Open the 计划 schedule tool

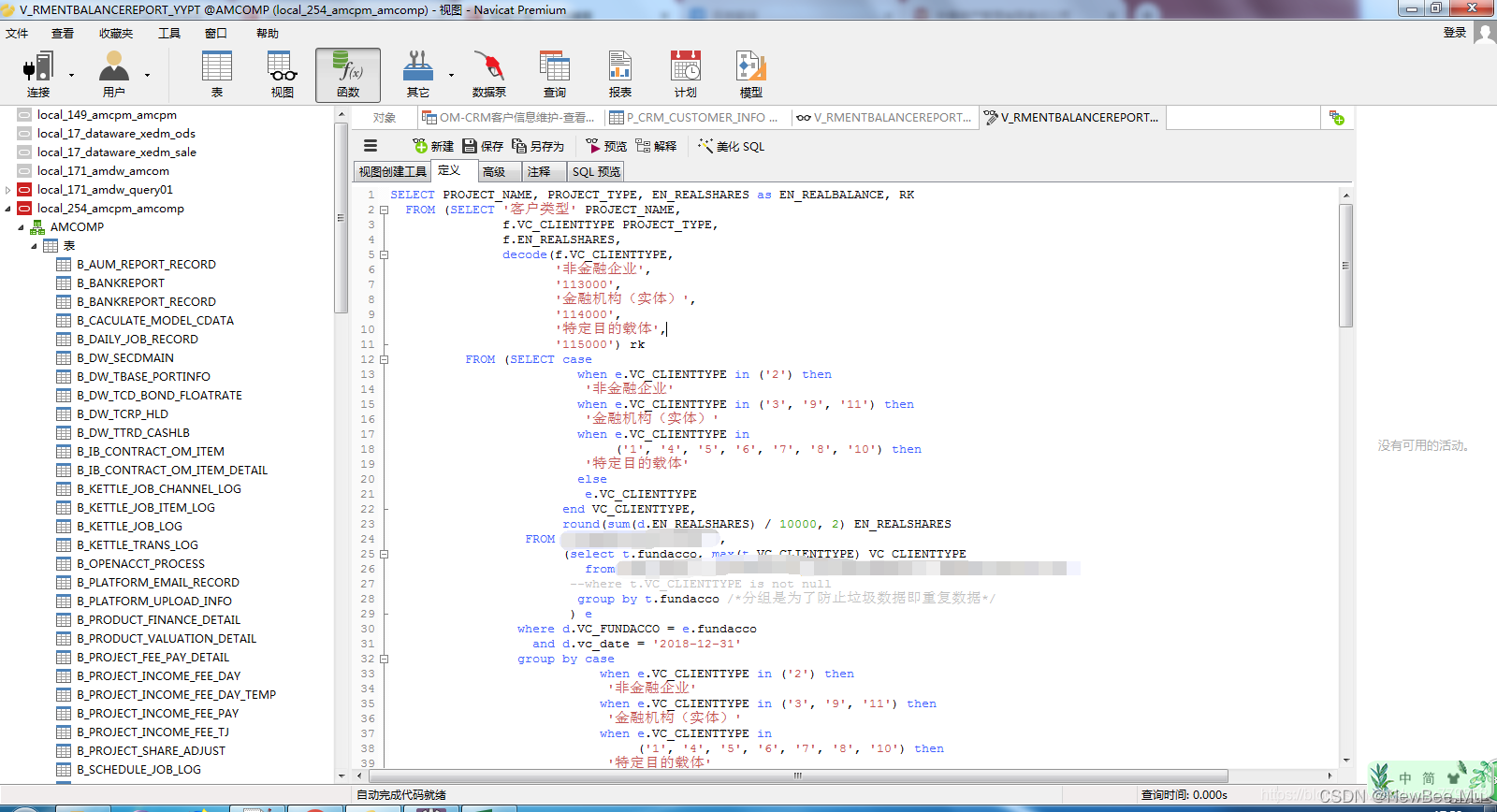685,74
